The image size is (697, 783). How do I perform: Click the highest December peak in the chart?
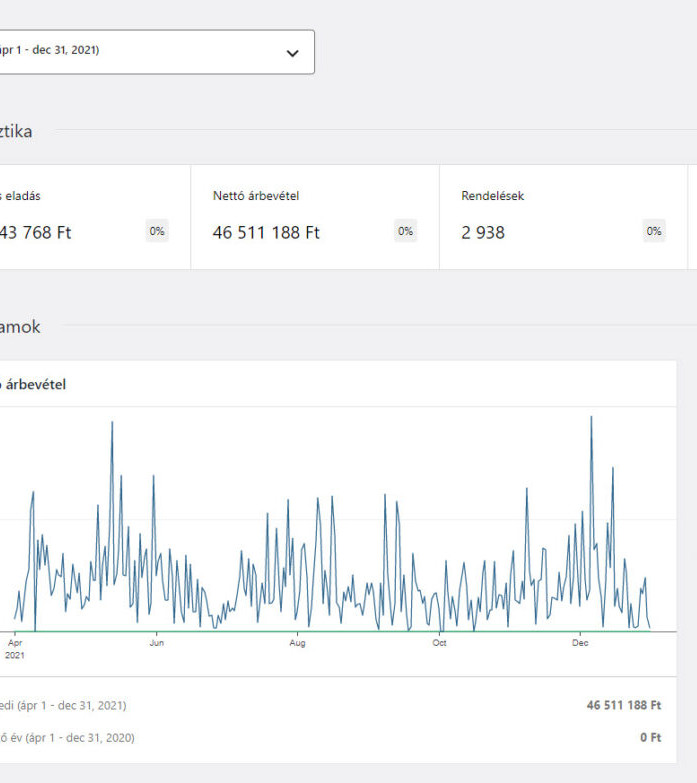[591, 418]
